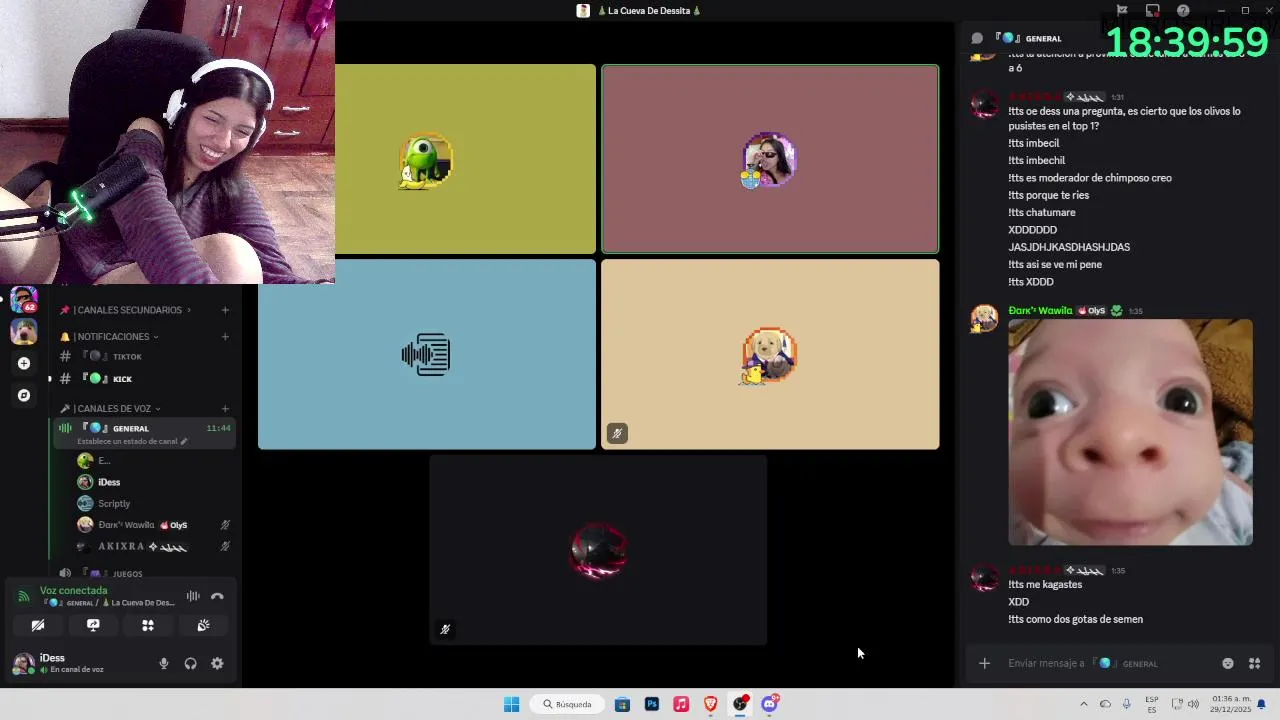Image resolution: width=1280 pixels, height=720 pixels.
Task: Turn on camera in voice panel
Action: click(38, 625)
